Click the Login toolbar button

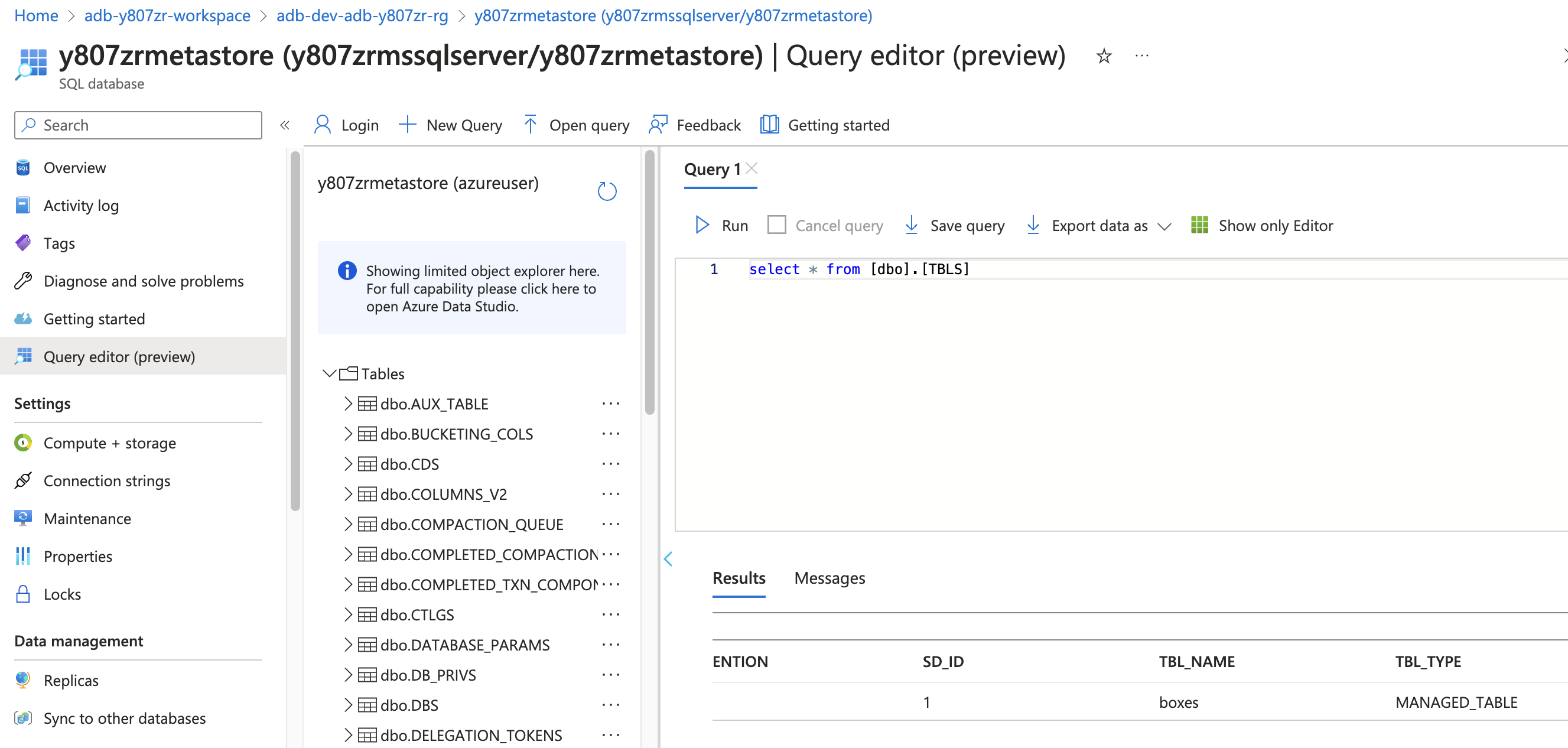(x=346, y=125)
